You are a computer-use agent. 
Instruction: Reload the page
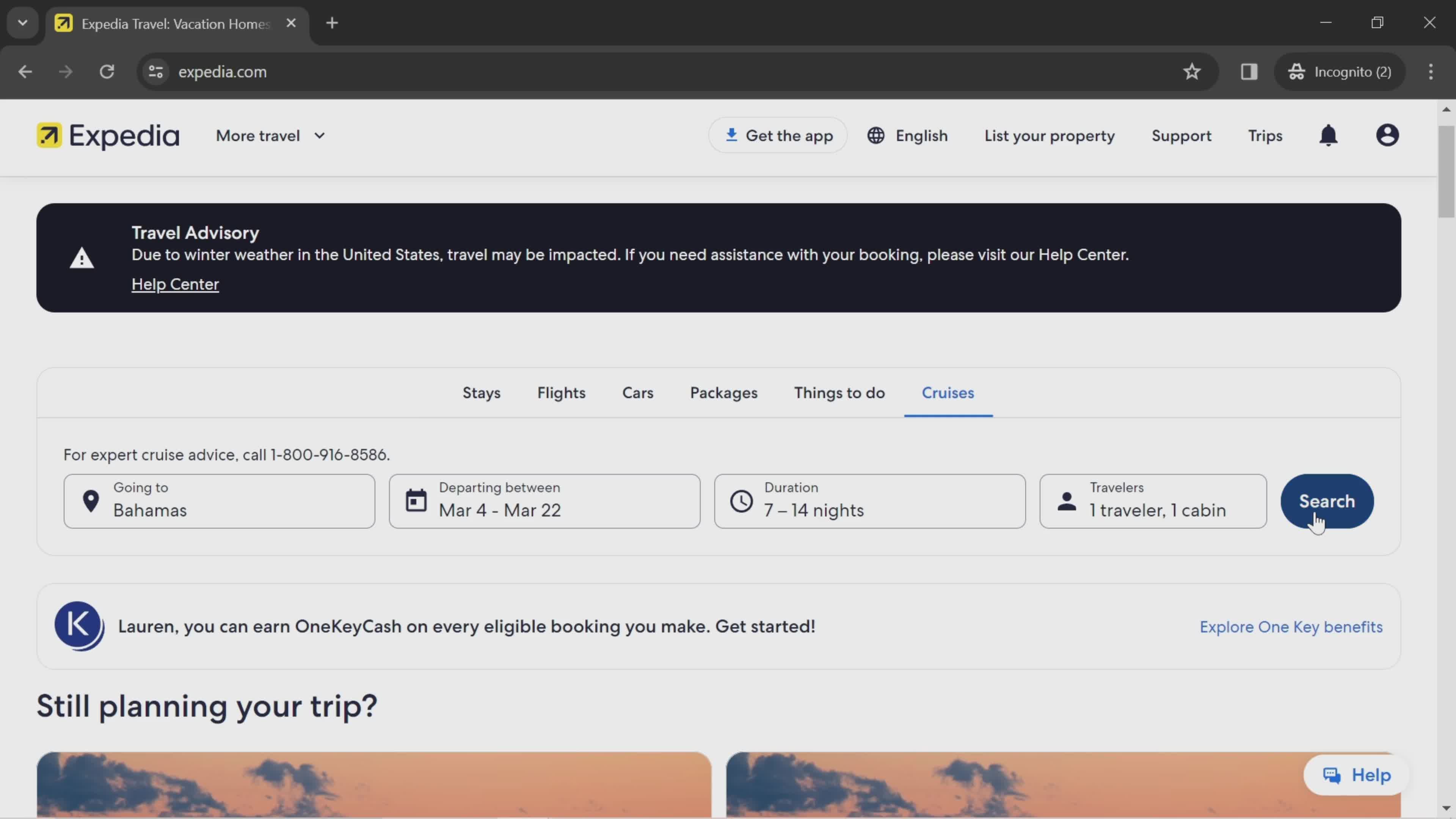point(107,72)
